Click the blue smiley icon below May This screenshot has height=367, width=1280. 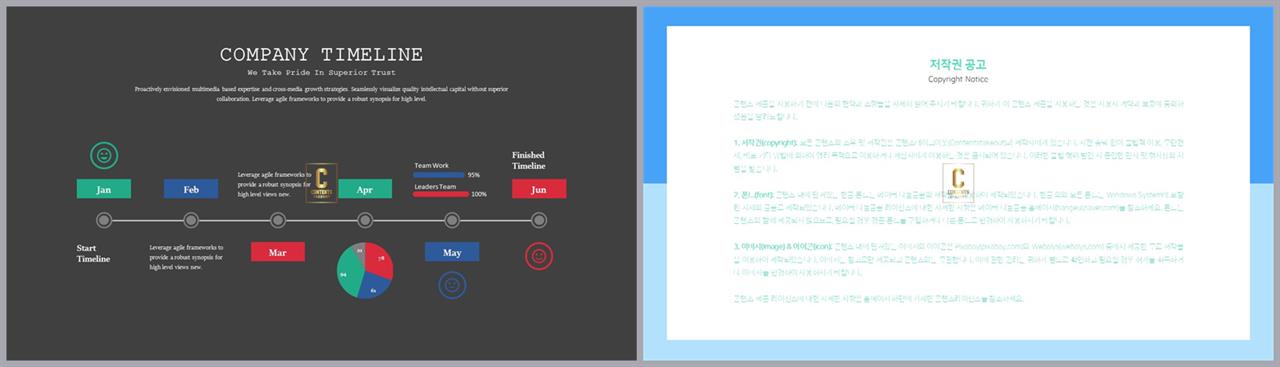(x=452, y=285)
